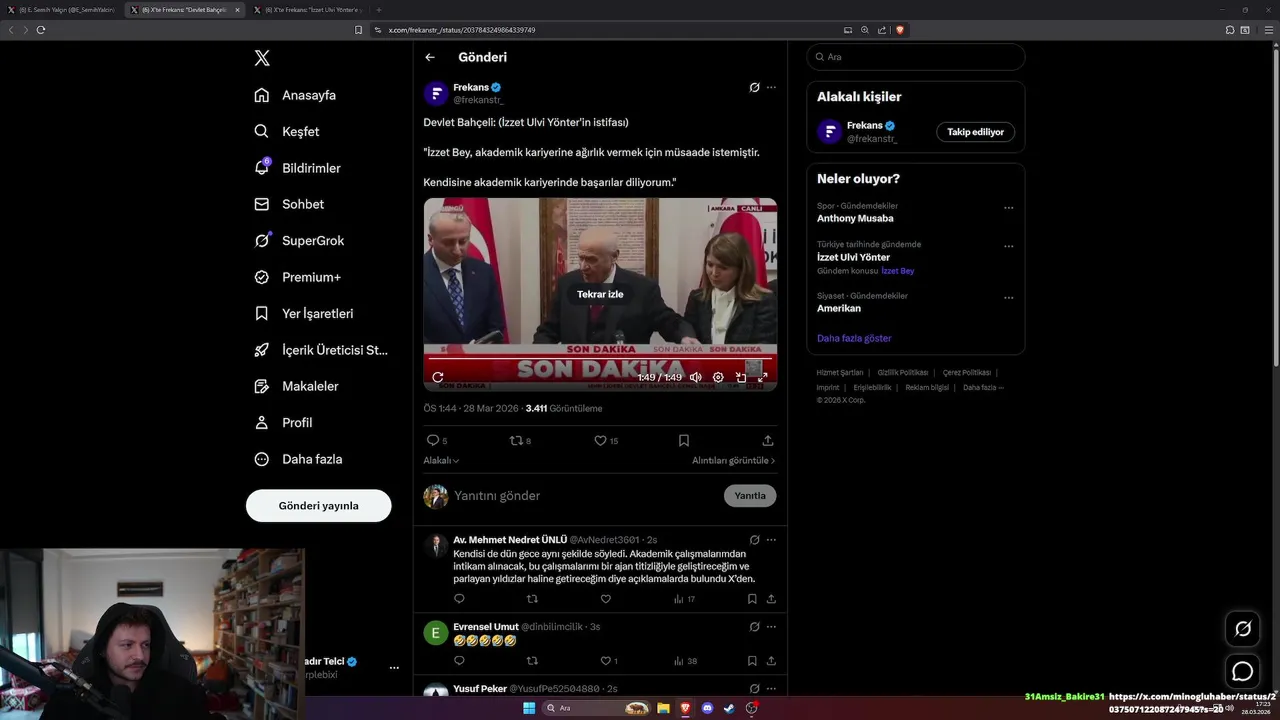Open Frekans profile avatar on the post
Screen dimensions: 1280x720
436,94
